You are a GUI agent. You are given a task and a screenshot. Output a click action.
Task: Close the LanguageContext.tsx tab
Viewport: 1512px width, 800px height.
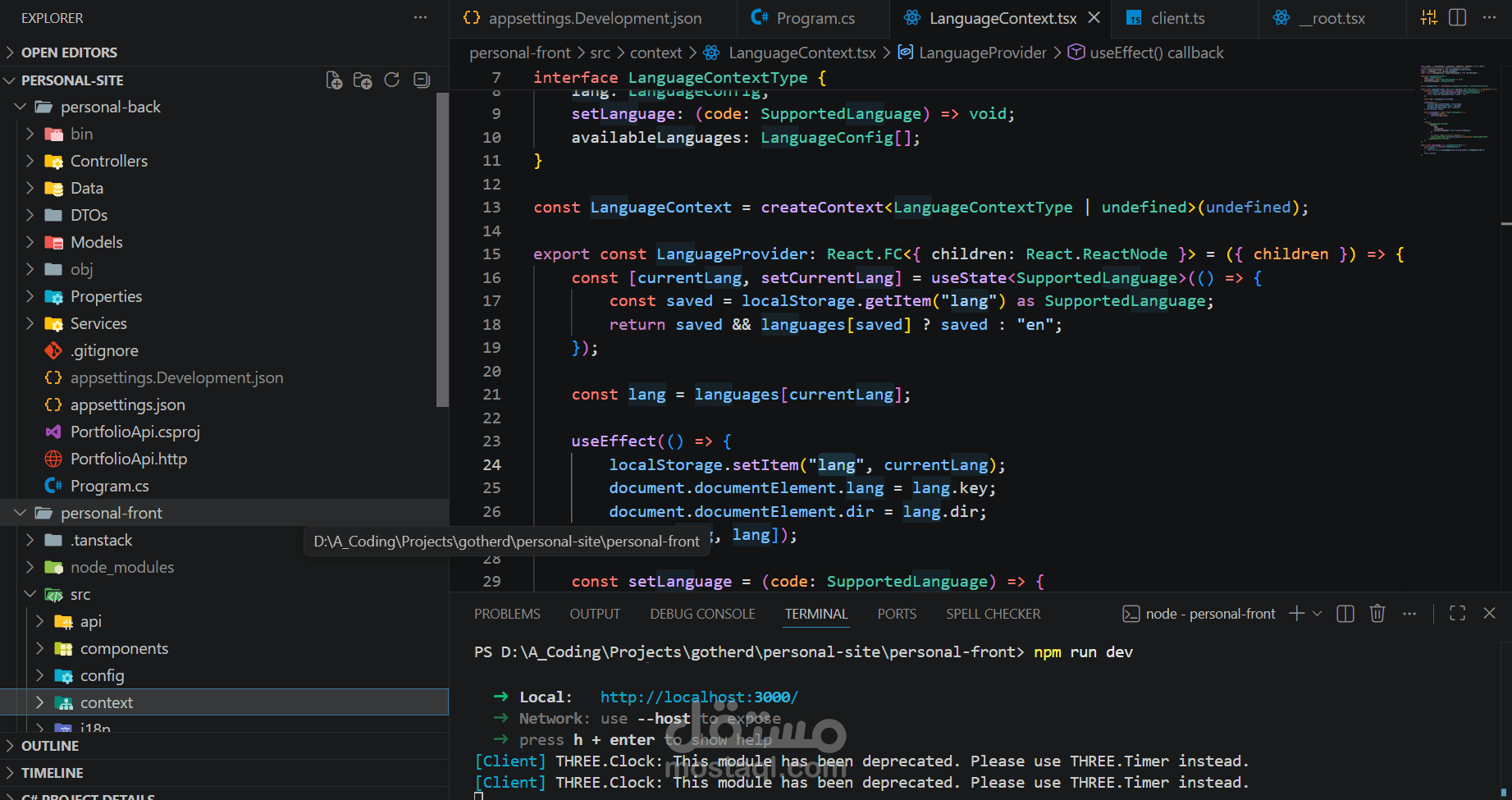point(1094,17)
